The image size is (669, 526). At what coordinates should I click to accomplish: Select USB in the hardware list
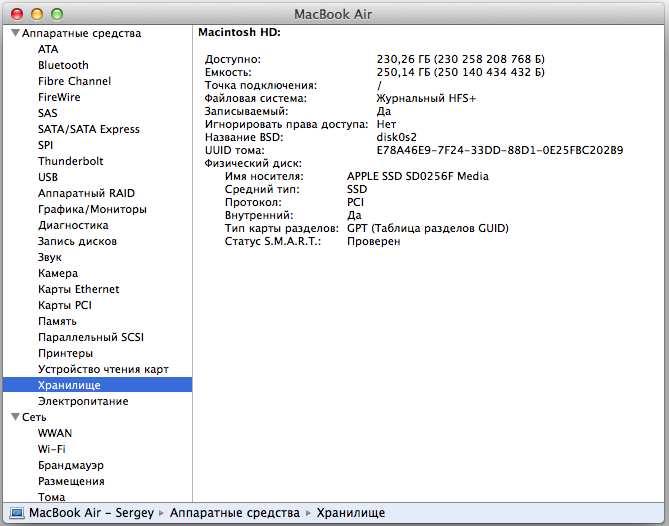(48, 177)
